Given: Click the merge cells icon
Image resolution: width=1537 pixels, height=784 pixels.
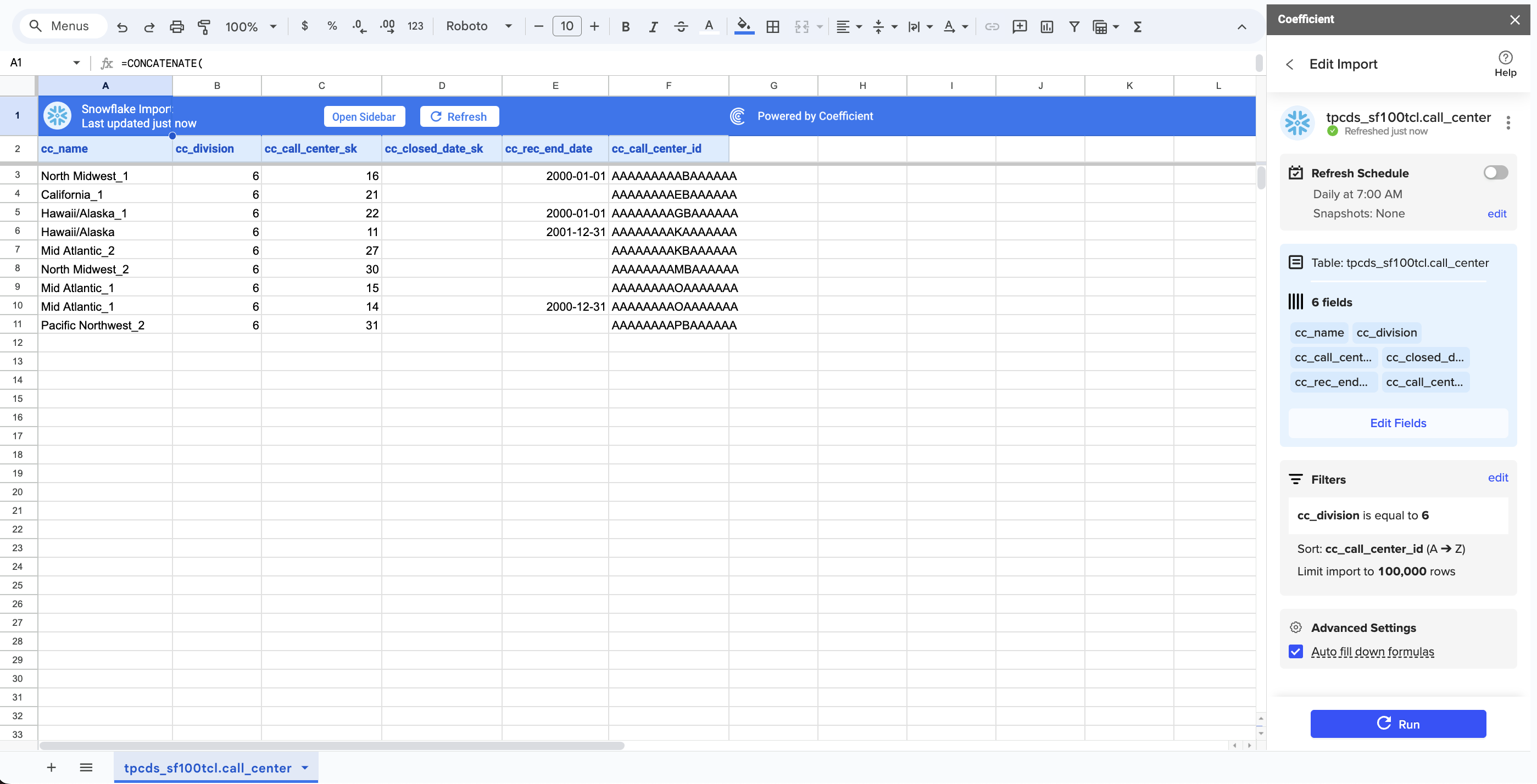Looking at the screenshot, I should click(801, 27).
